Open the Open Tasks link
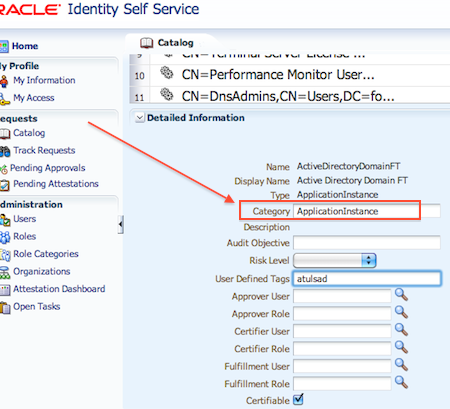The height and width of the screenshot is (409, 450). [x=37, y=306]
